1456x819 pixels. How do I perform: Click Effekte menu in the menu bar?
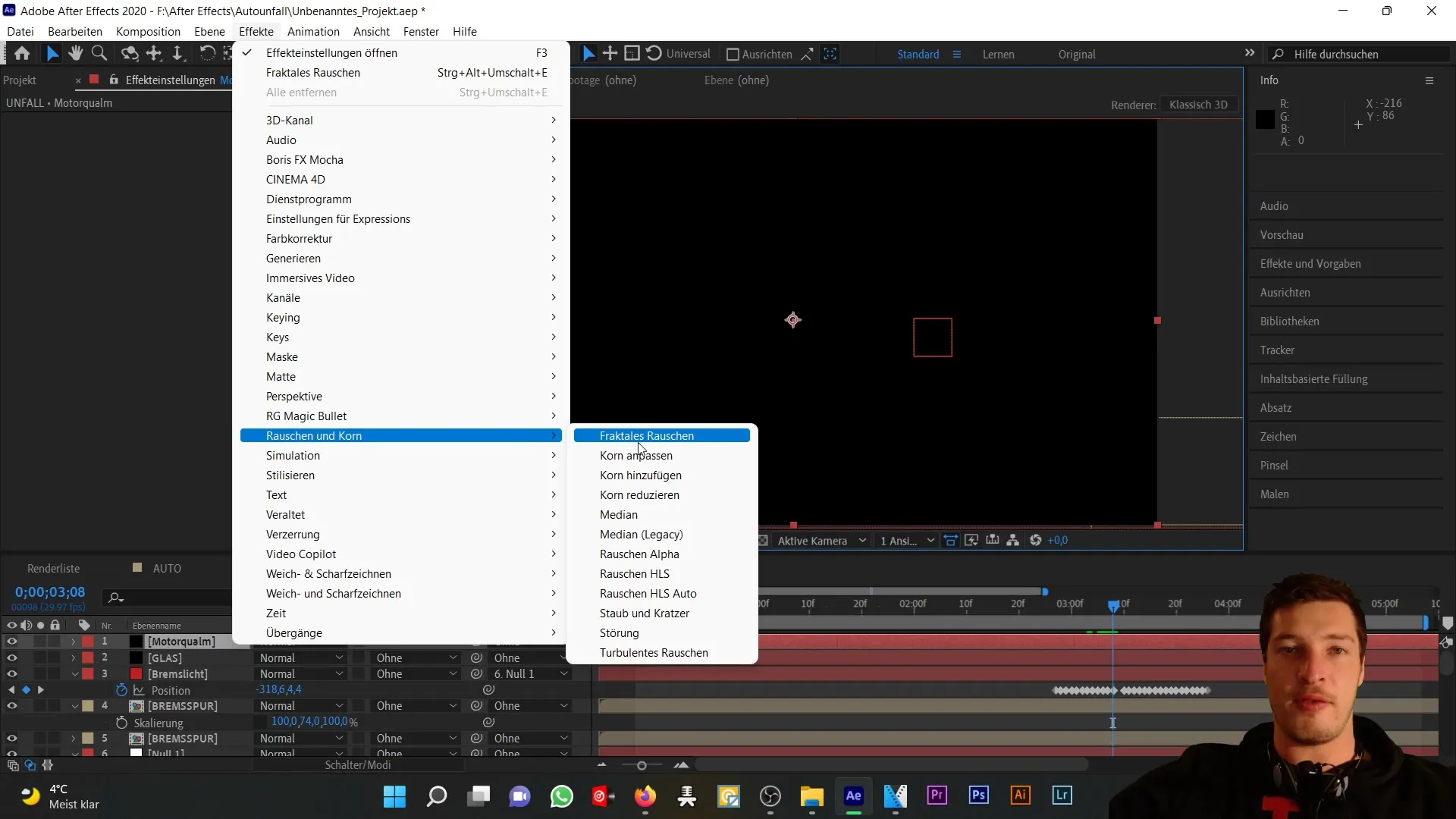pos(256,31)
